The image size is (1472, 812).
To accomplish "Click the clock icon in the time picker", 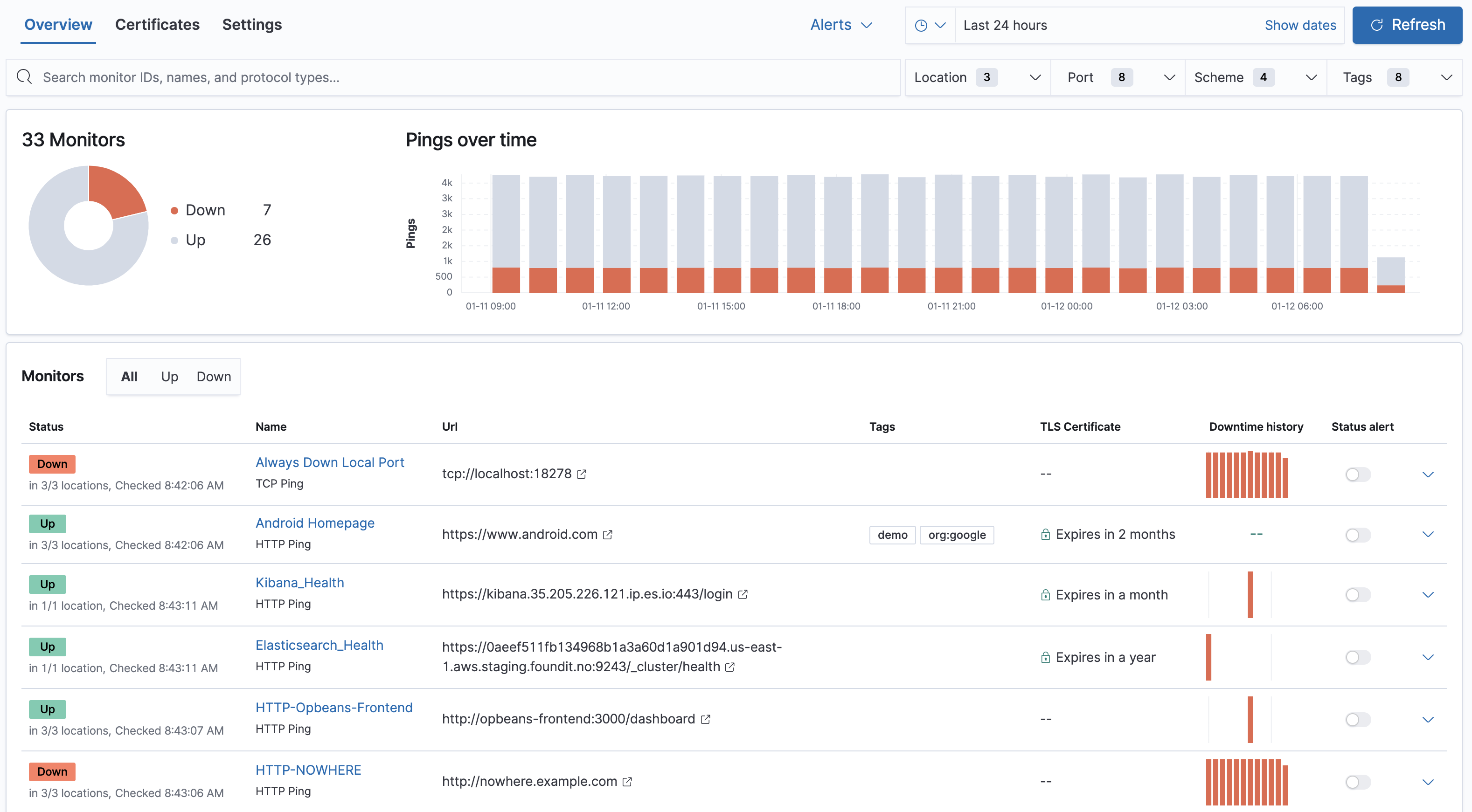I will [x=921, y=25].
